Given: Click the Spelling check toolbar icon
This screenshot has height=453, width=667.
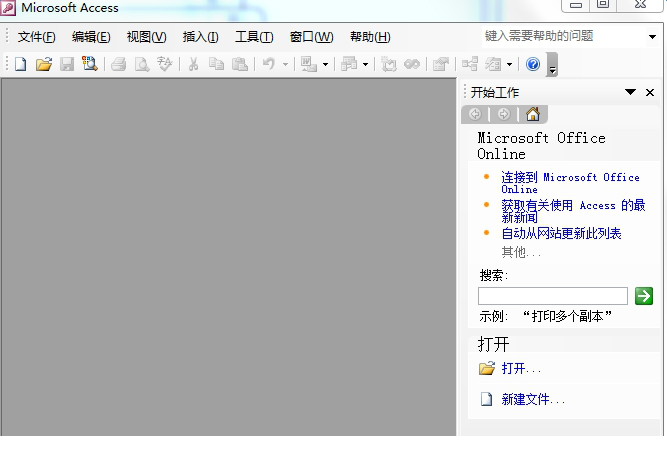Looking at the screenshot, I should [x=165, y=64].
